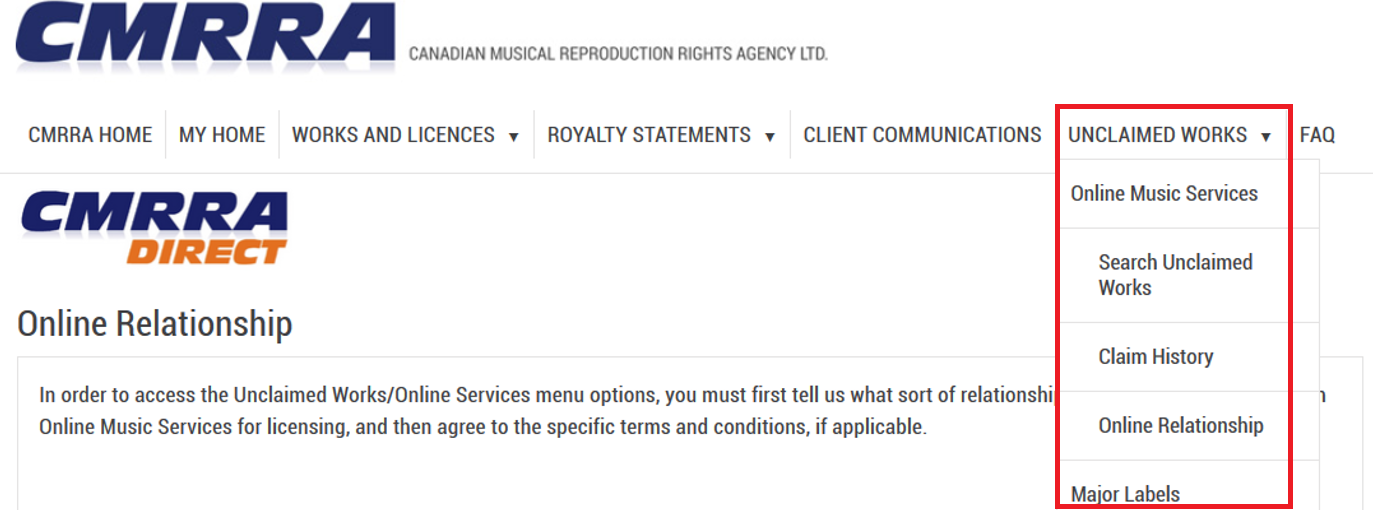The height and width of the screenshot is (510, 1373).
Task: Expand the Royalty Statements dropdown arrow
Action: click(770, 137)
